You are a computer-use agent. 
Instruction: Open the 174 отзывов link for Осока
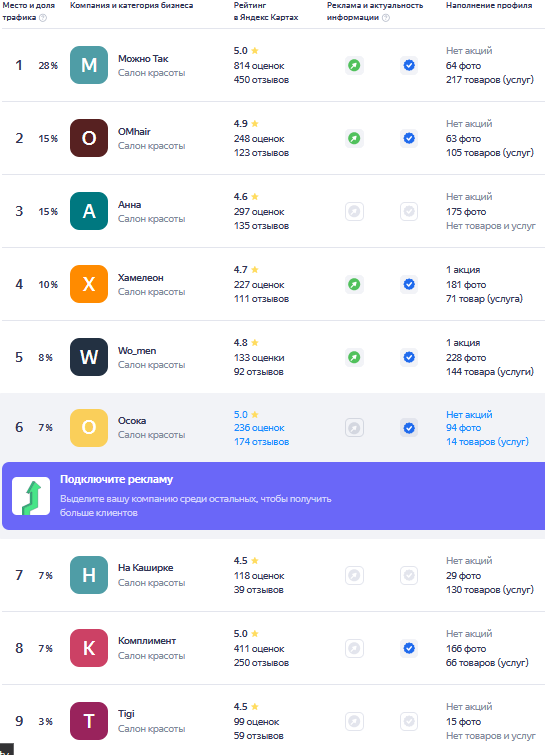261,442
